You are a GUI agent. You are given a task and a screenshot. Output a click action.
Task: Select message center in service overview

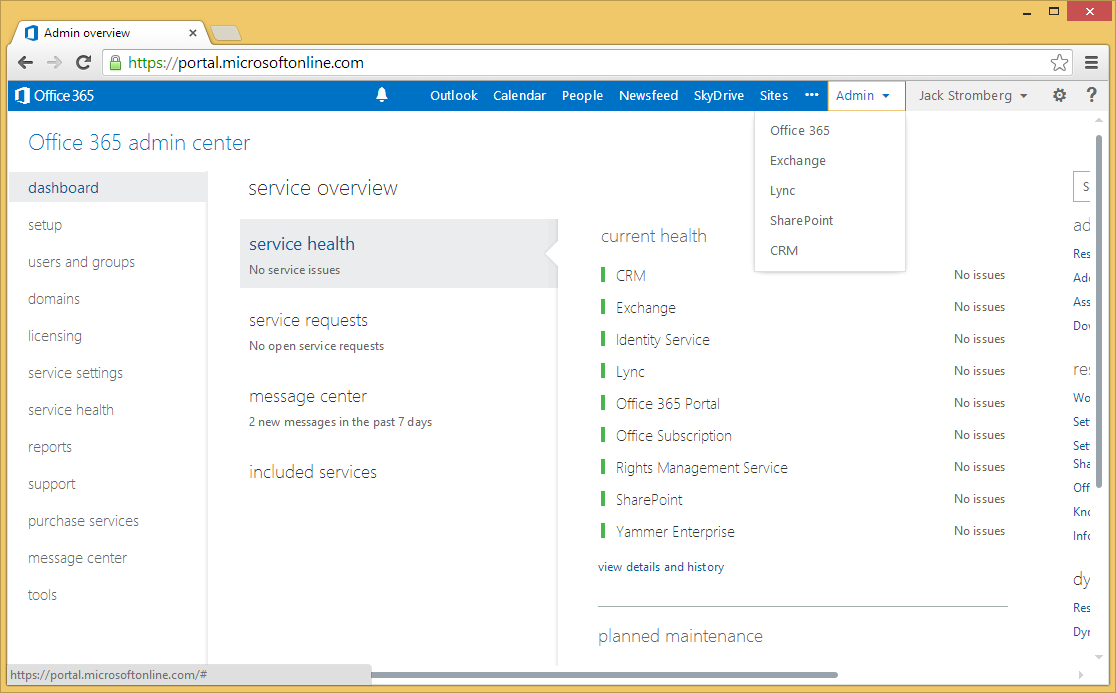[x=340, y=408]
